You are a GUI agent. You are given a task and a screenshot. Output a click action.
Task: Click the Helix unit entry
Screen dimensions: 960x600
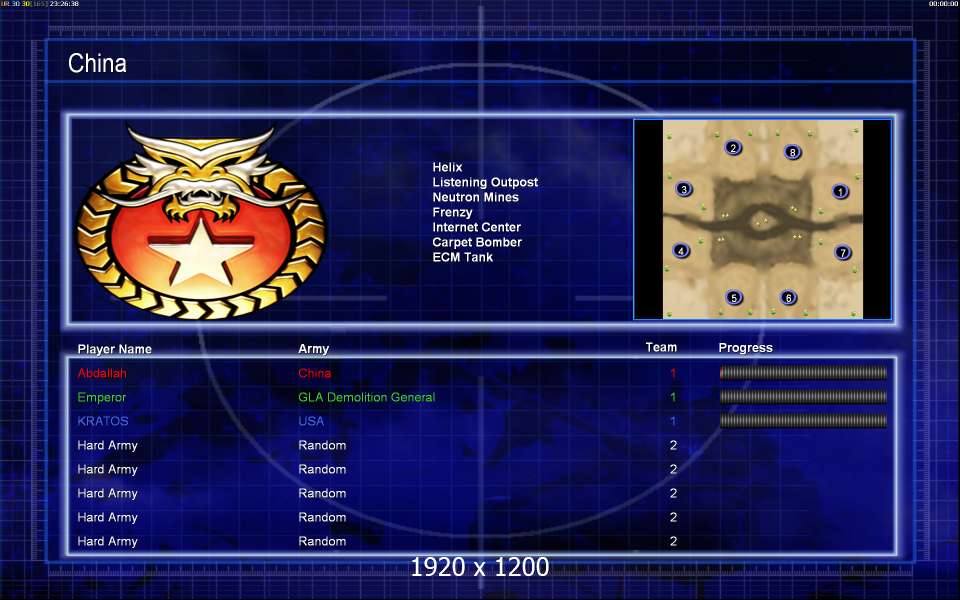[x=448, y=167]
